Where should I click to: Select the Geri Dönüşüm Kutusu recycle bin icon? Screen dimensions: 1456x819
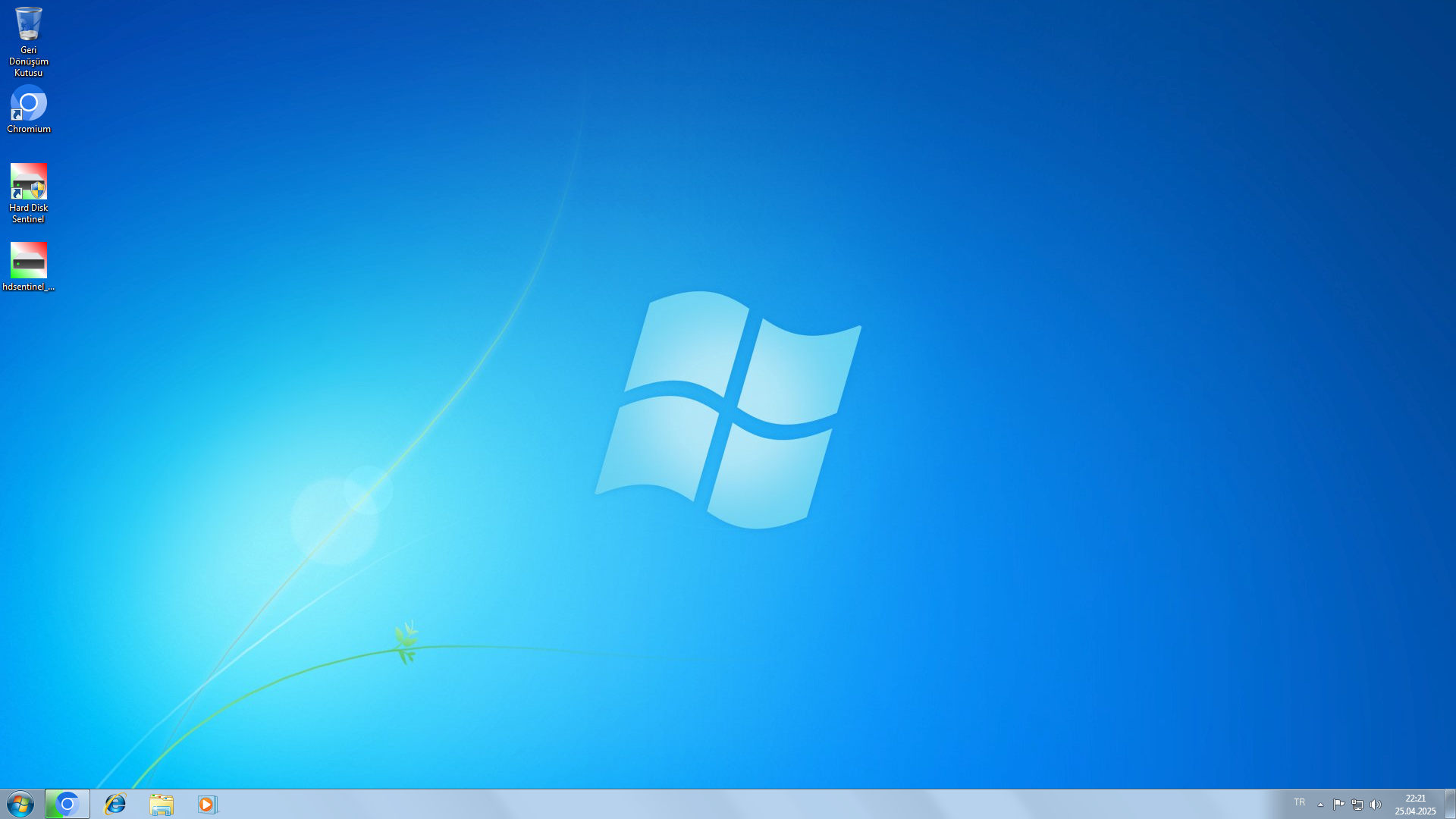coord(28,25)
